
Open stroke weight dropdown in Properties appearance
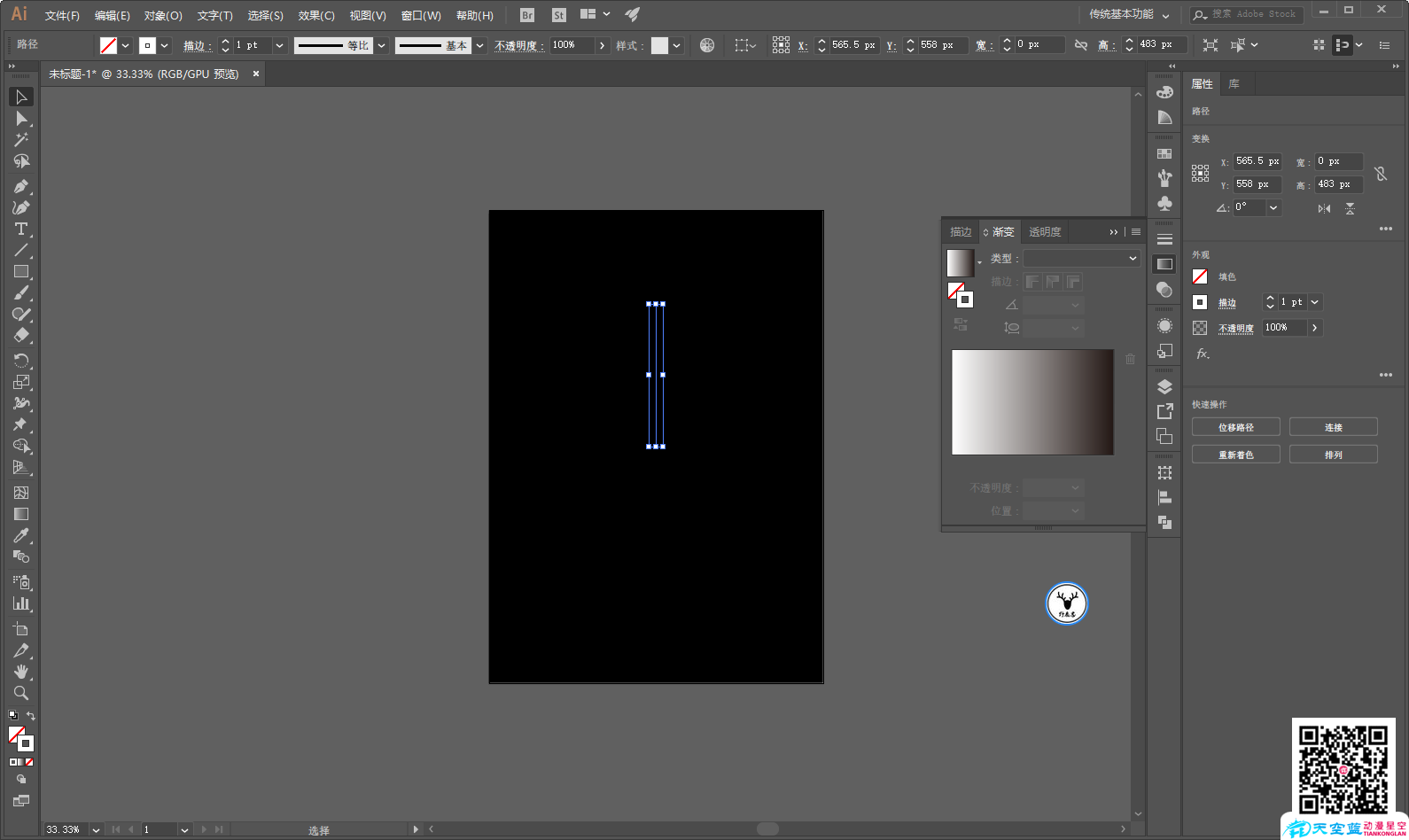pos(1315,302)
